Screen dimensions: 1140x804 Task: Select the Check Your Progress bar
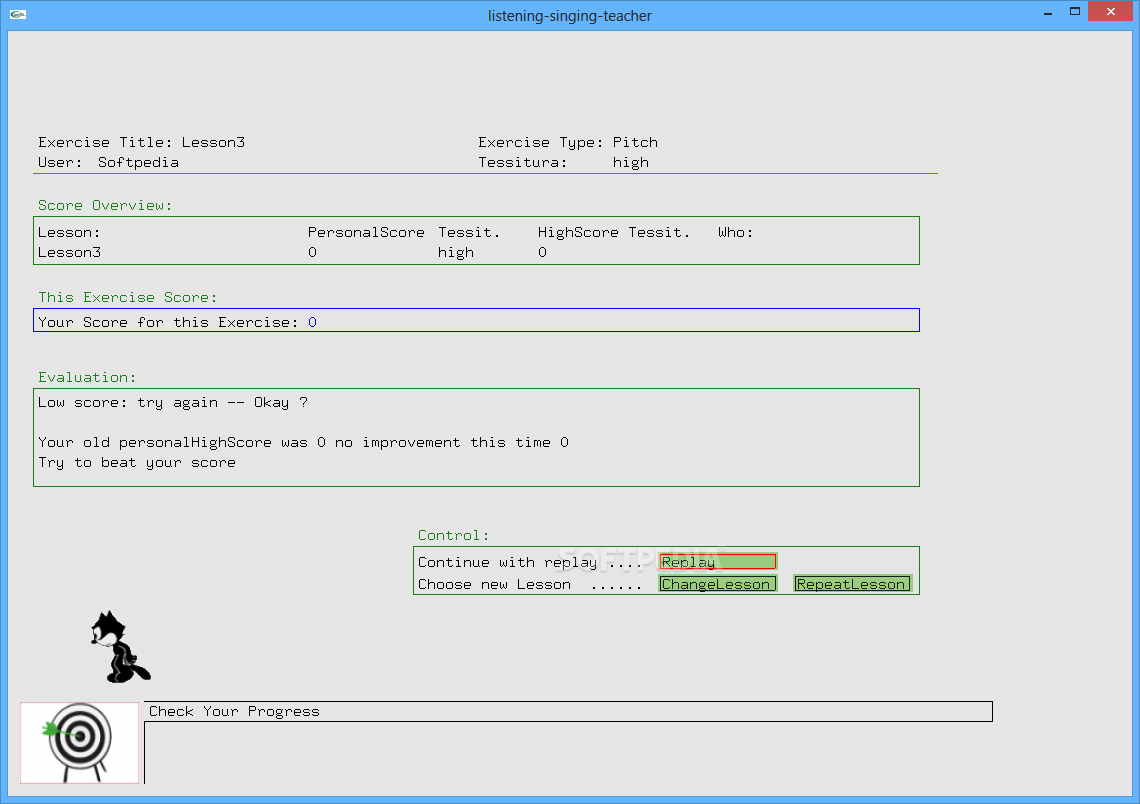tap(569, 712)
